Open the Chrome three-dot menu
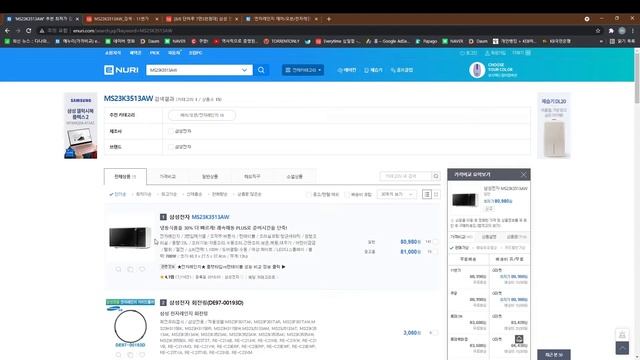Screen dimensions: 640x360 [633, 31]
